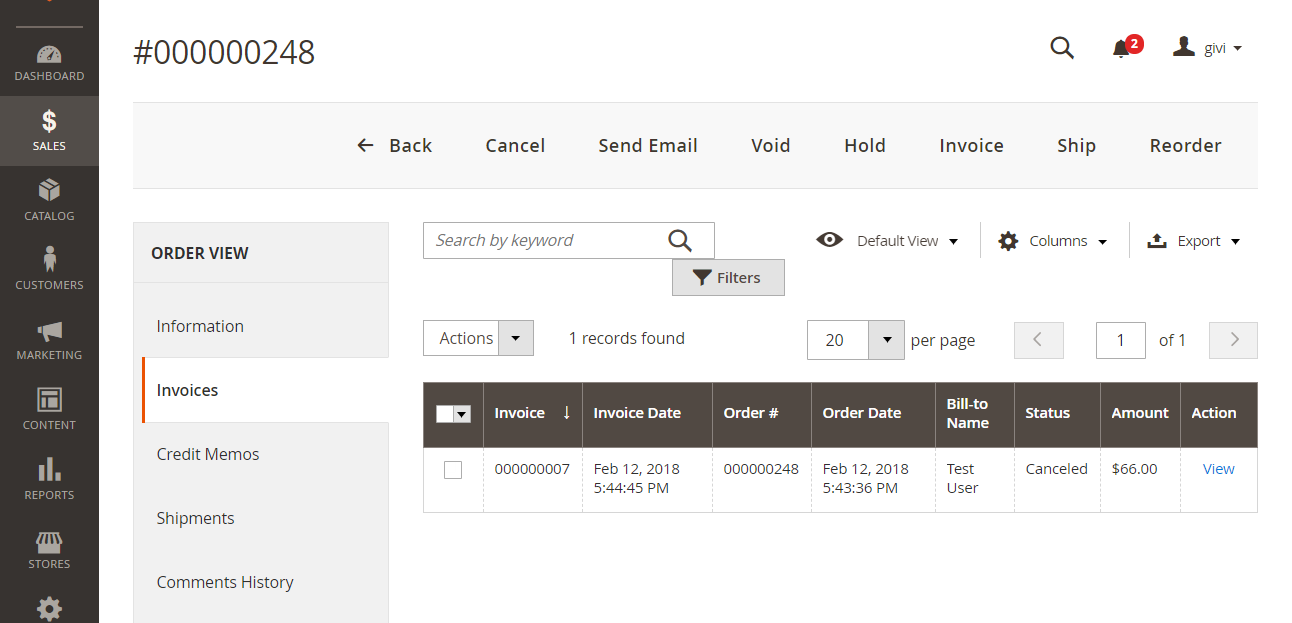The width and height of the screenshot is (1292, 623).
Task: Expand the per page count dropdown
Action: (x=886, y=340)
